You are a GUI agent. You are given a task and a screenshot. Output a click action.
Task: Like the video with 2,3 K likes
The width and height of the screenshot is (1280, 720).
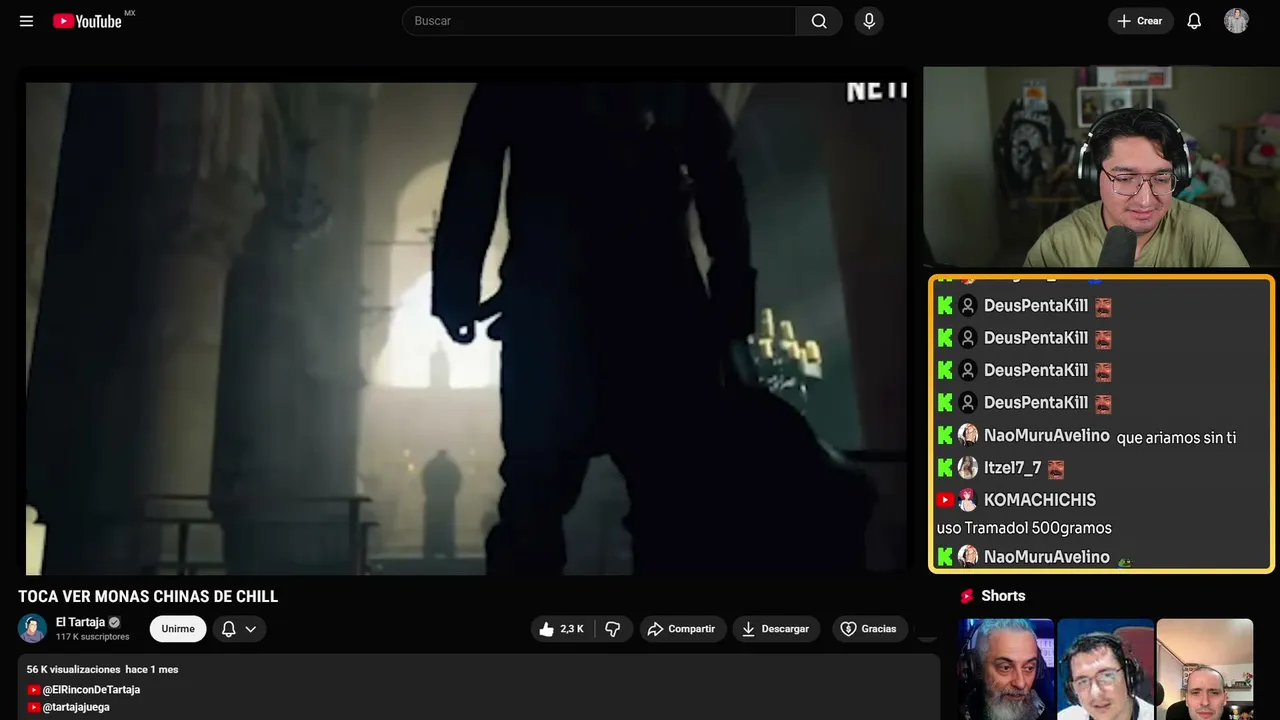tap(562, 629)
